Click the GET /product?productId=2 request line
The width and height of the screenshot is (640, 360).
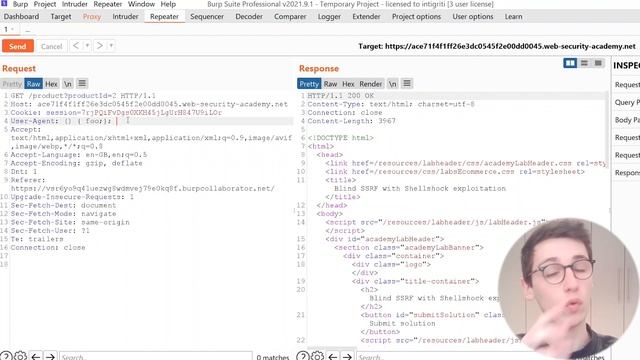tap(83, 96)
